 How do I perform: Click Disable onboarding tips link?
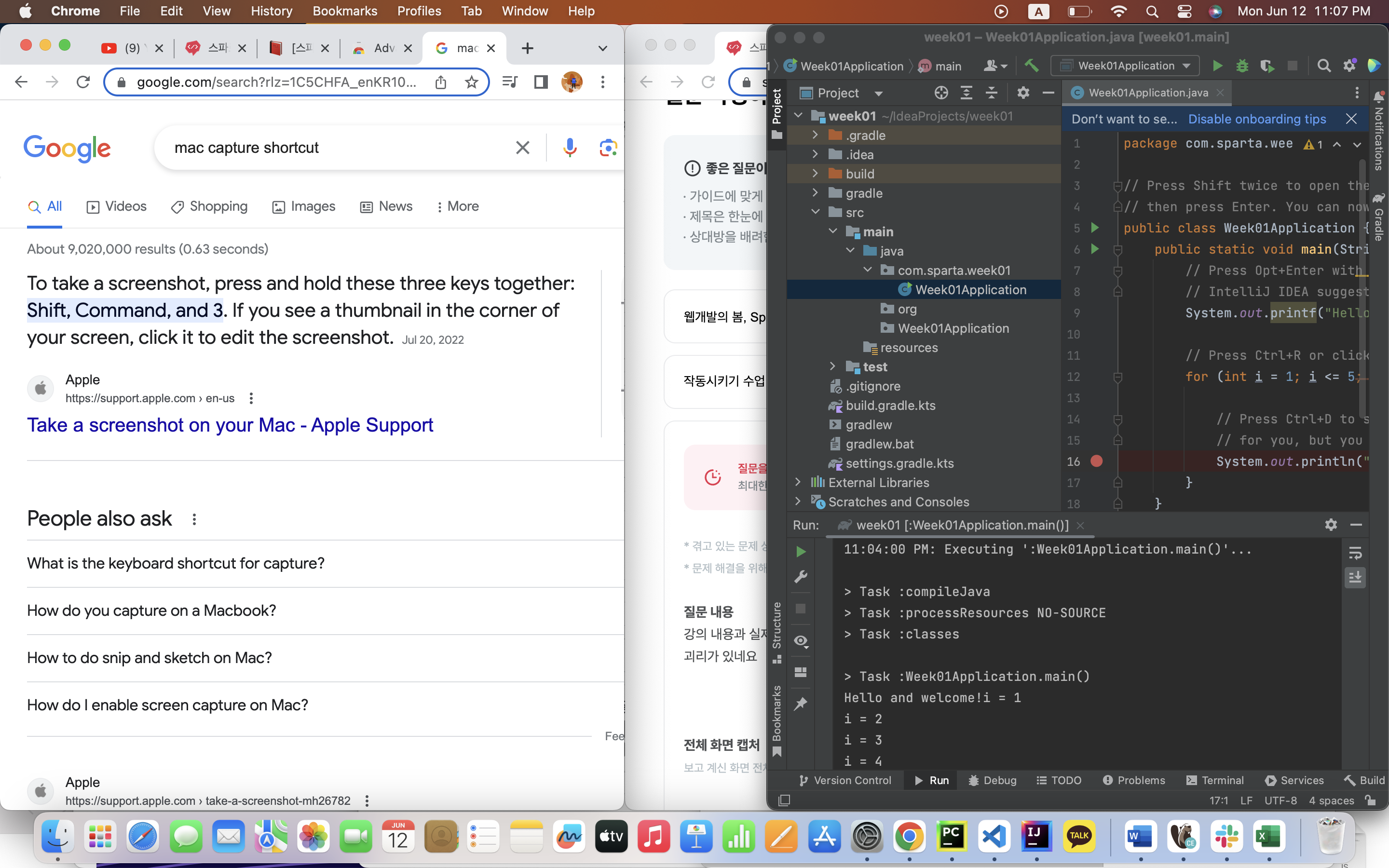1257,119
